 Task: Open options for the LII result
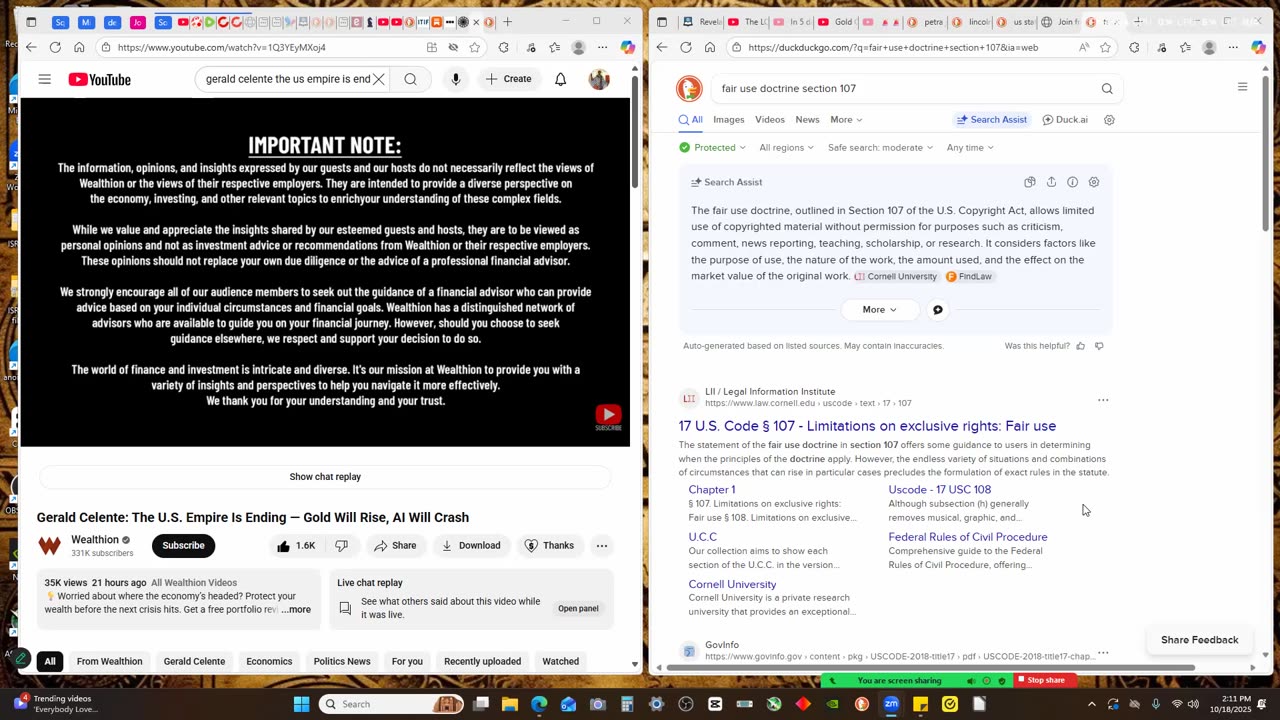[1103, 400]
